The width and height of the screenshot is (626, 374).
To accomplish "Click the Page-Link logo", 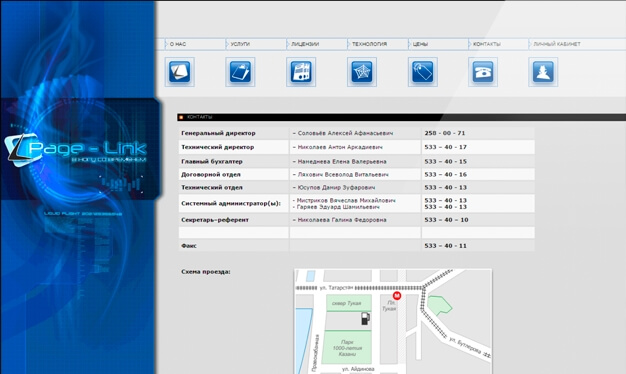I will tap(76, 150).
